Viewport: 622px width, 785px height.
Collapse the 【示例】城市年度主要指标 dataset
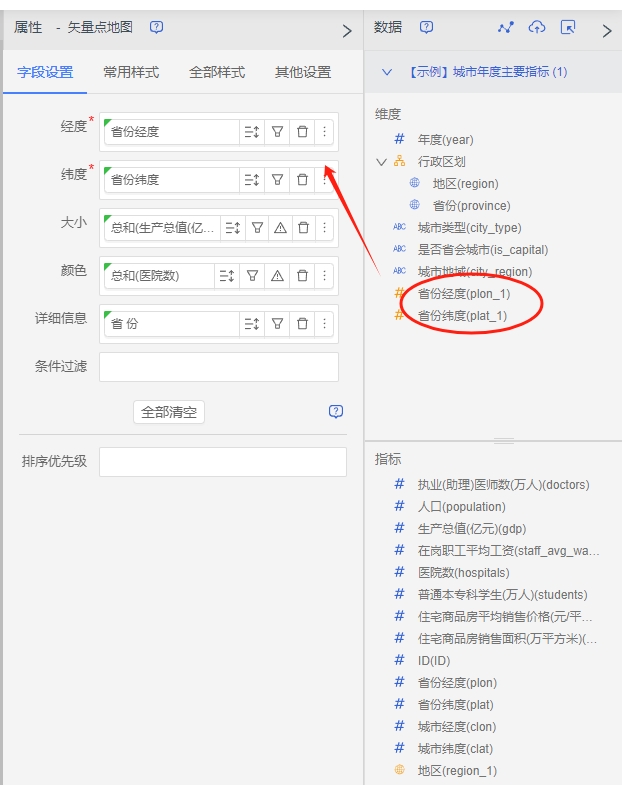(x=387, y=72)
